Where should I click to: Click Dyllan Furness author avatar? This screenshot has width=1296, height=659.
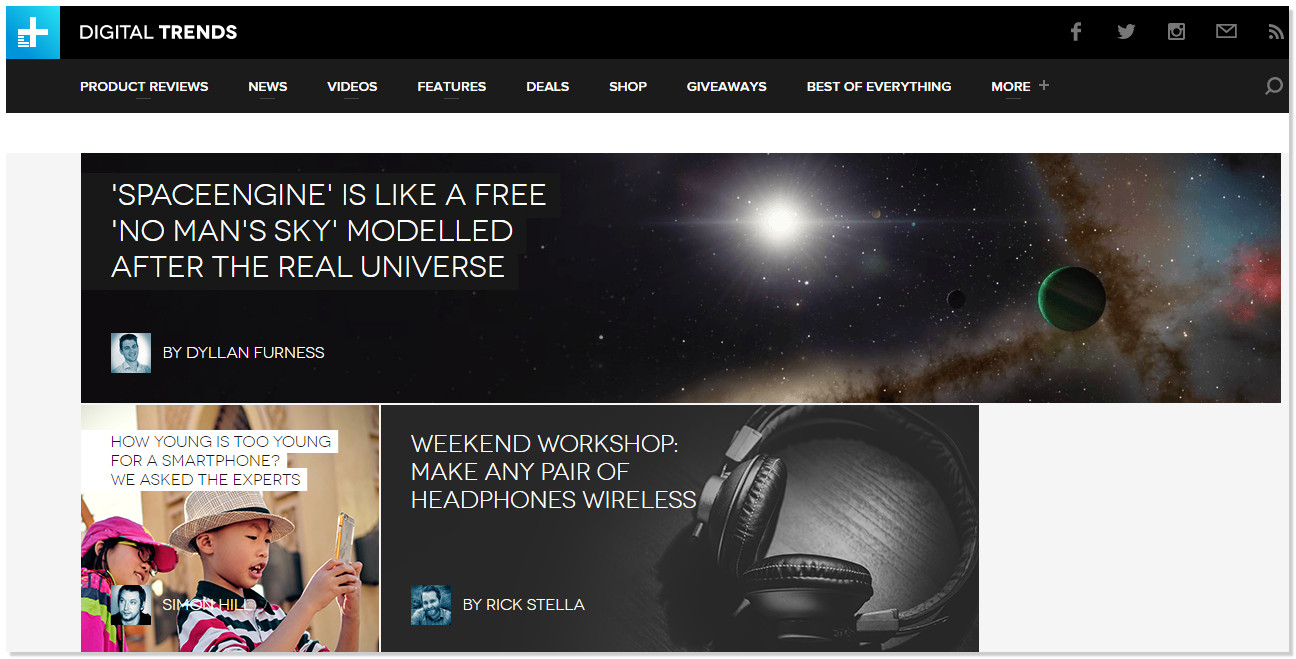pos(131,353)
